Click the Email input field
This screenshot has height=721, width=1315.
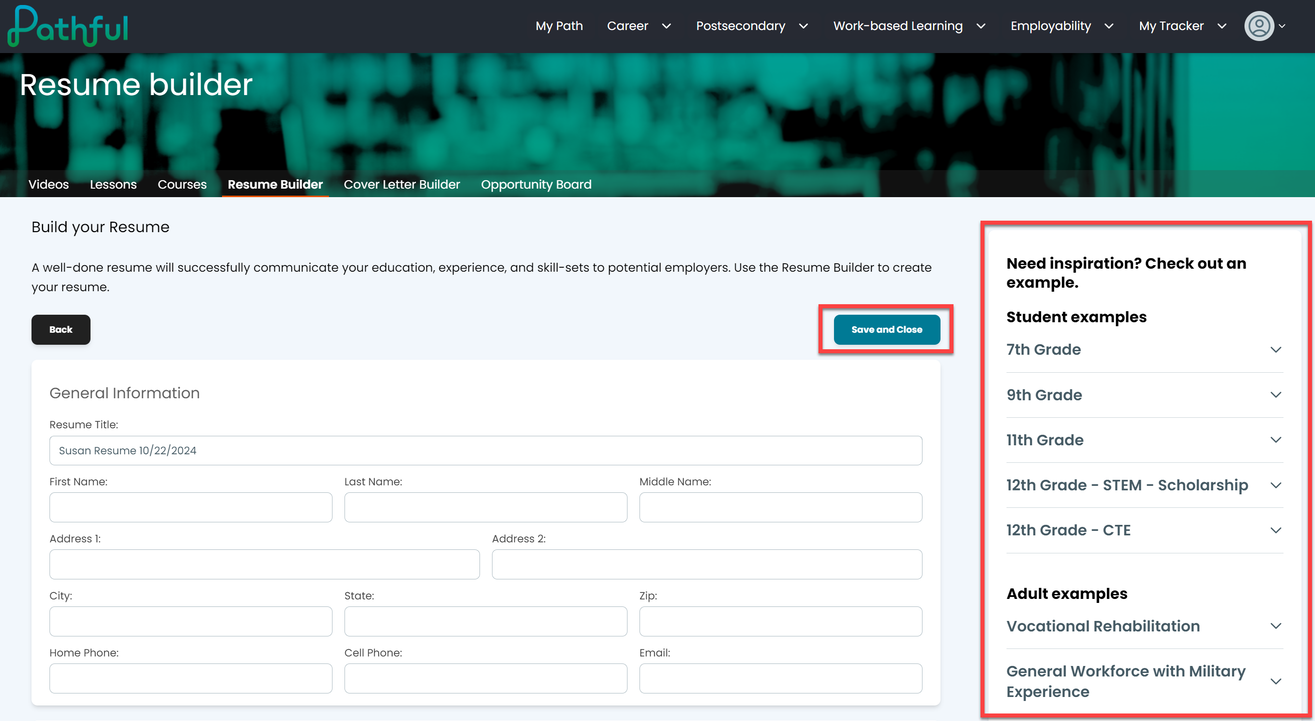tap(781, 678)
